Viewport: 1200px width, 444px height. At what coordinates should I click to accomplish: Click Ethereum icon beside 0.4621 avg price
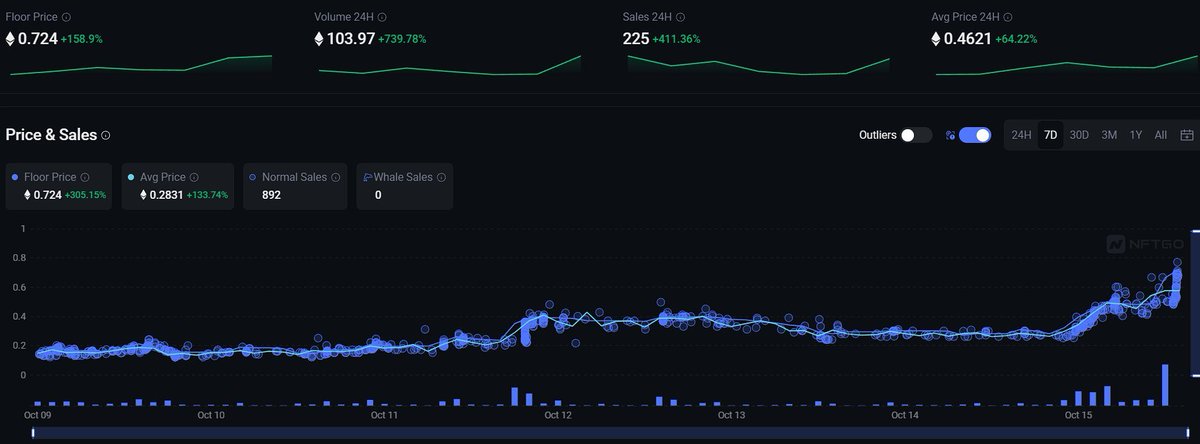click(936, 39)
